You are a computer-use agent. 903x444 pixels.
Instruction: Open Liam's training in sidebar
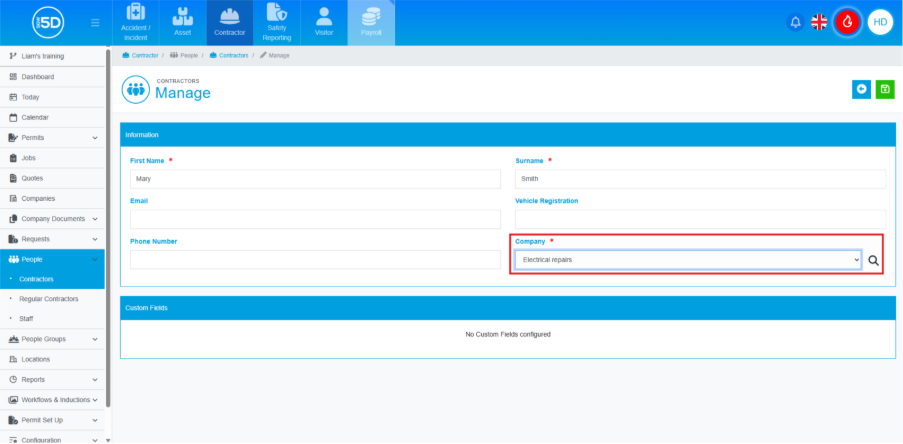click(x=52, y=56)
